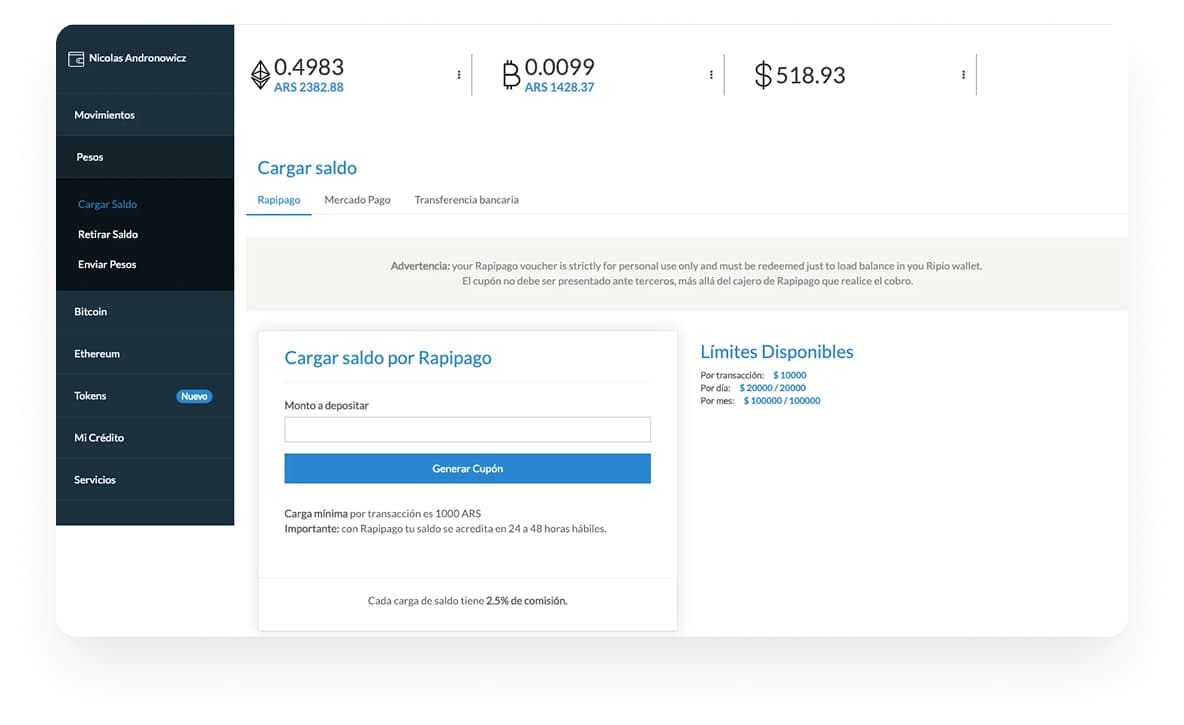Screen dimensions: 1184x725
Task: Click the Carga mínima por transacción note
Action: point(383,514)
